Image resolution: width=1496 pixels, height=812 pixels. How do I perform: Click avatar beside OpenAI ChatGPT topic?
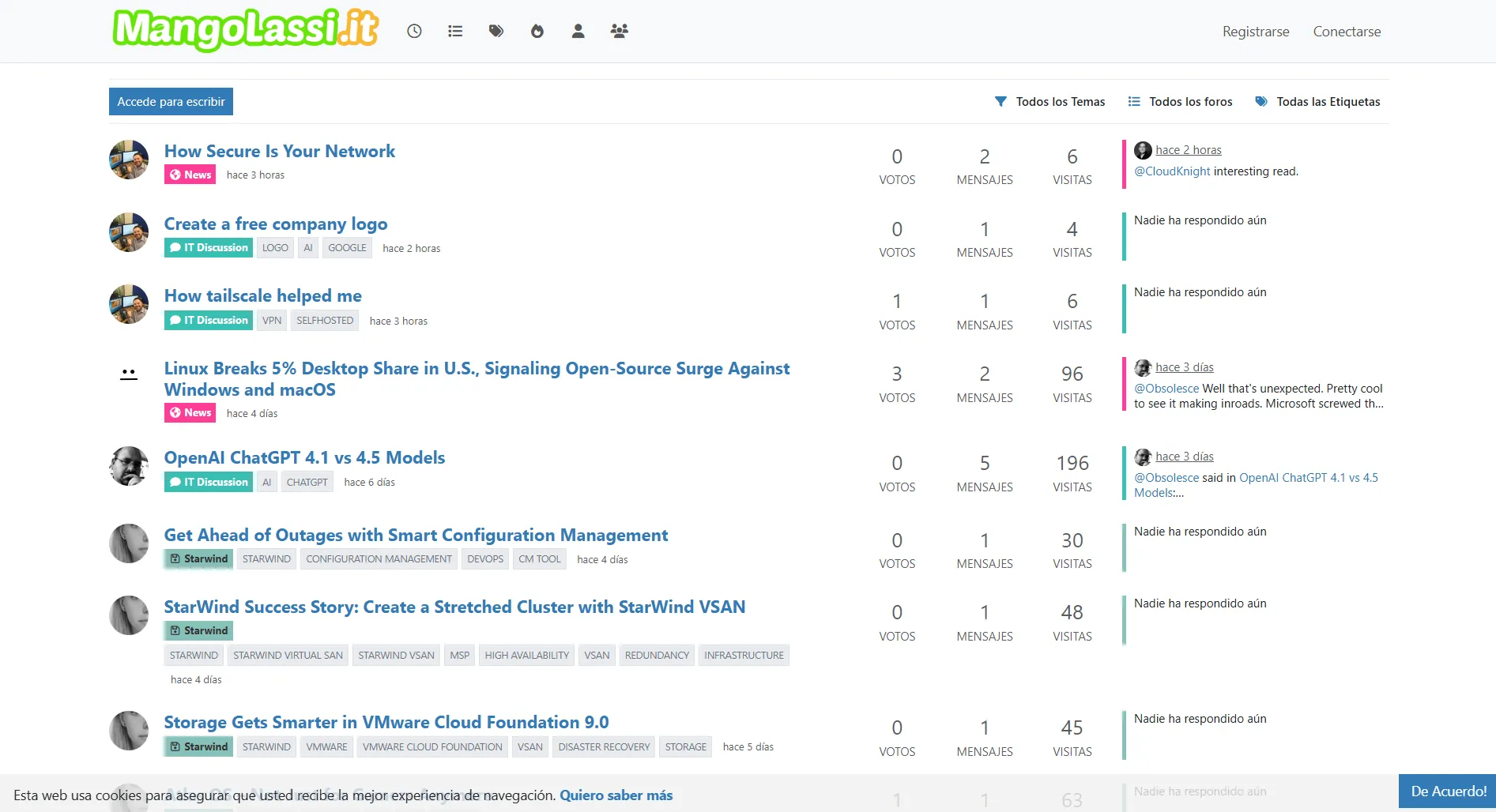129,466
